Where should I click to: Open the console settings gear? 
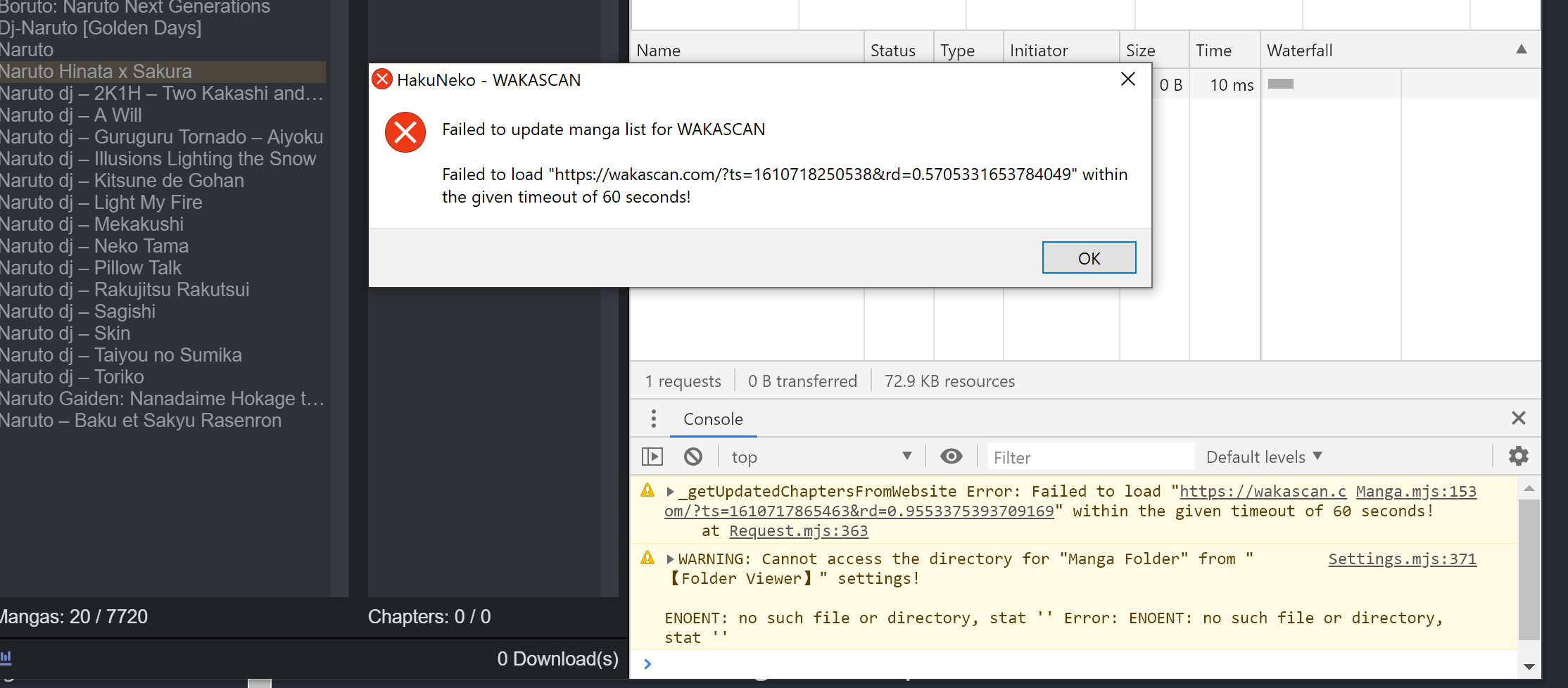[1518, 456]
